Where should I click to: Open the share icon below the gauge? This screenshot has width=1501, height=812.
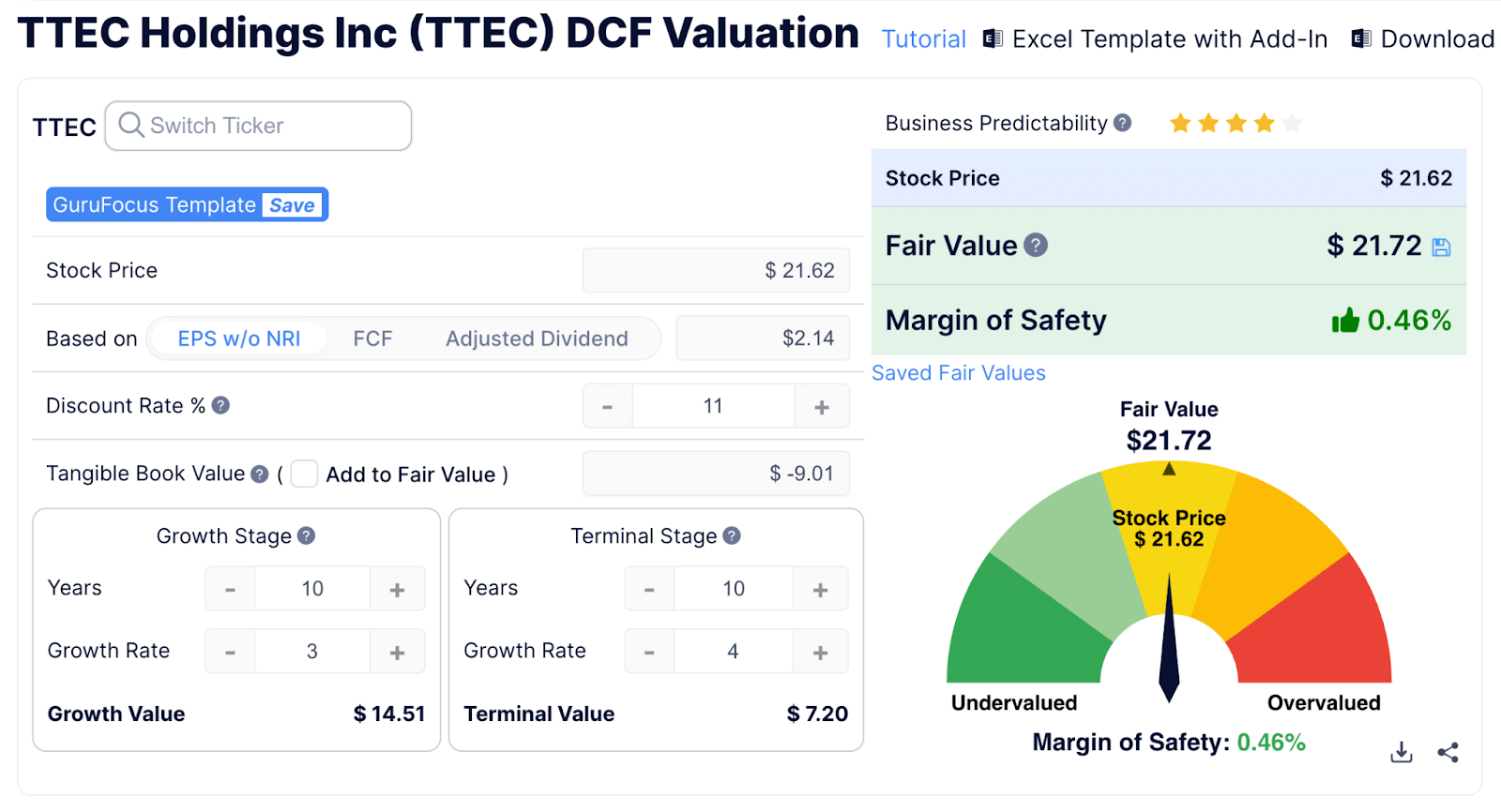(1447, 751)
